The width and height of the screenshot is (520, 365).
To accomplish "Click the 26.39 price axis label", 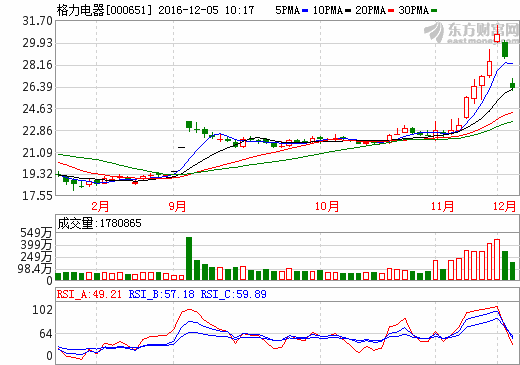I will click(x=37, y=87).
